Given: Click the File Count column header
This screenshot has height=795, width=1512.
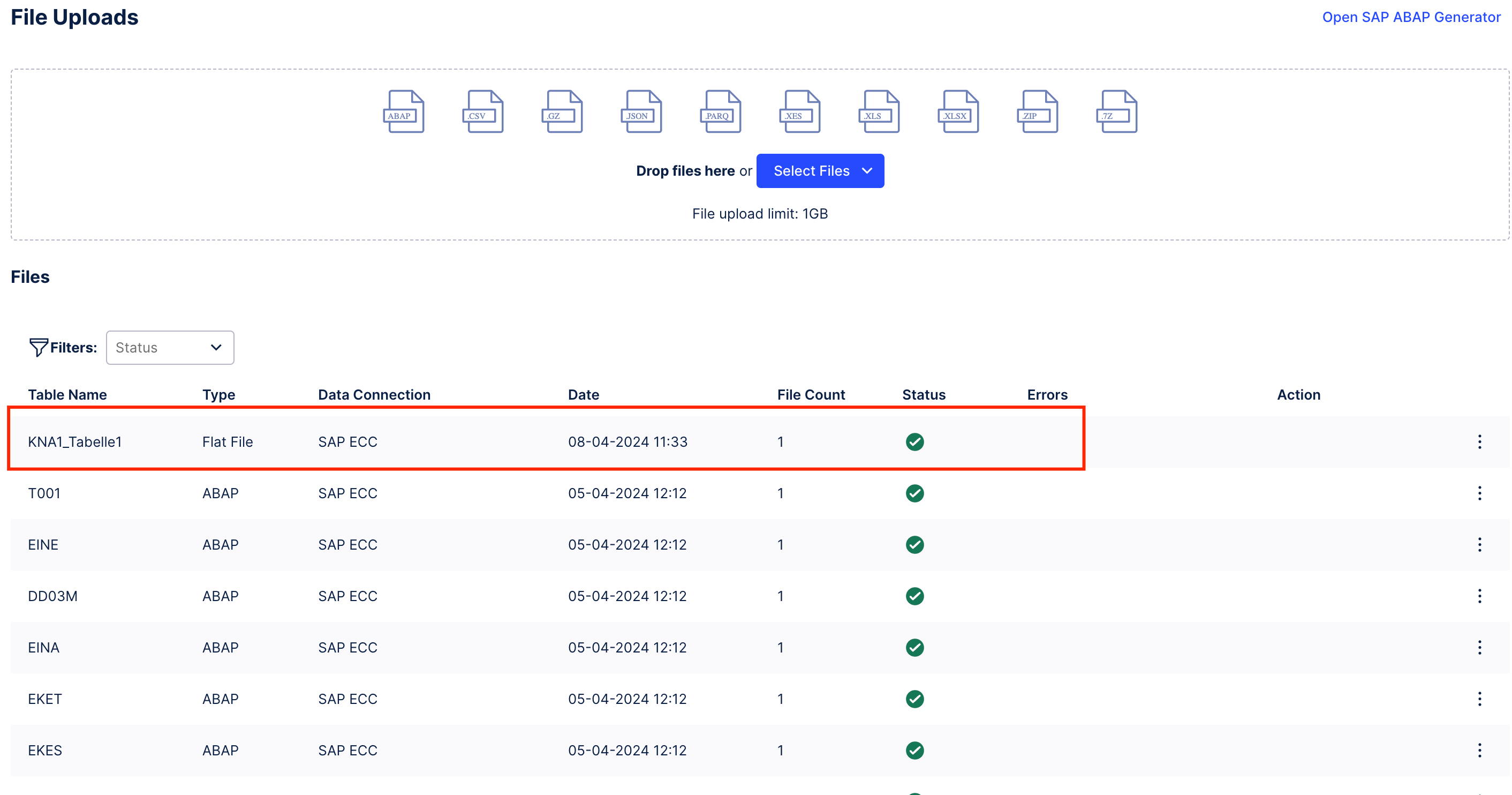Looking at the screenshot, I should click(811, 395).
